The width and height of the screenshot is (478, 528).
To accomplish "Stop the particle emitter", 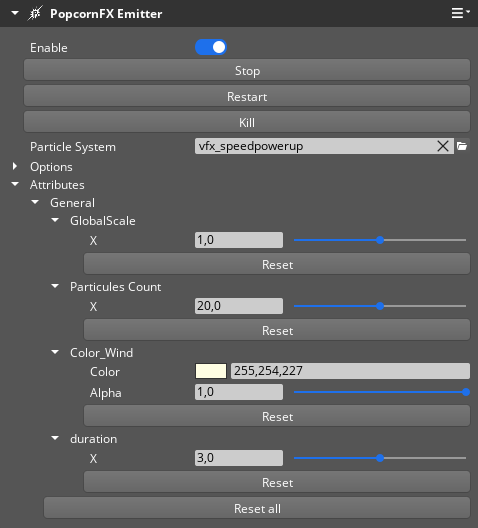I will pos(247,70).
